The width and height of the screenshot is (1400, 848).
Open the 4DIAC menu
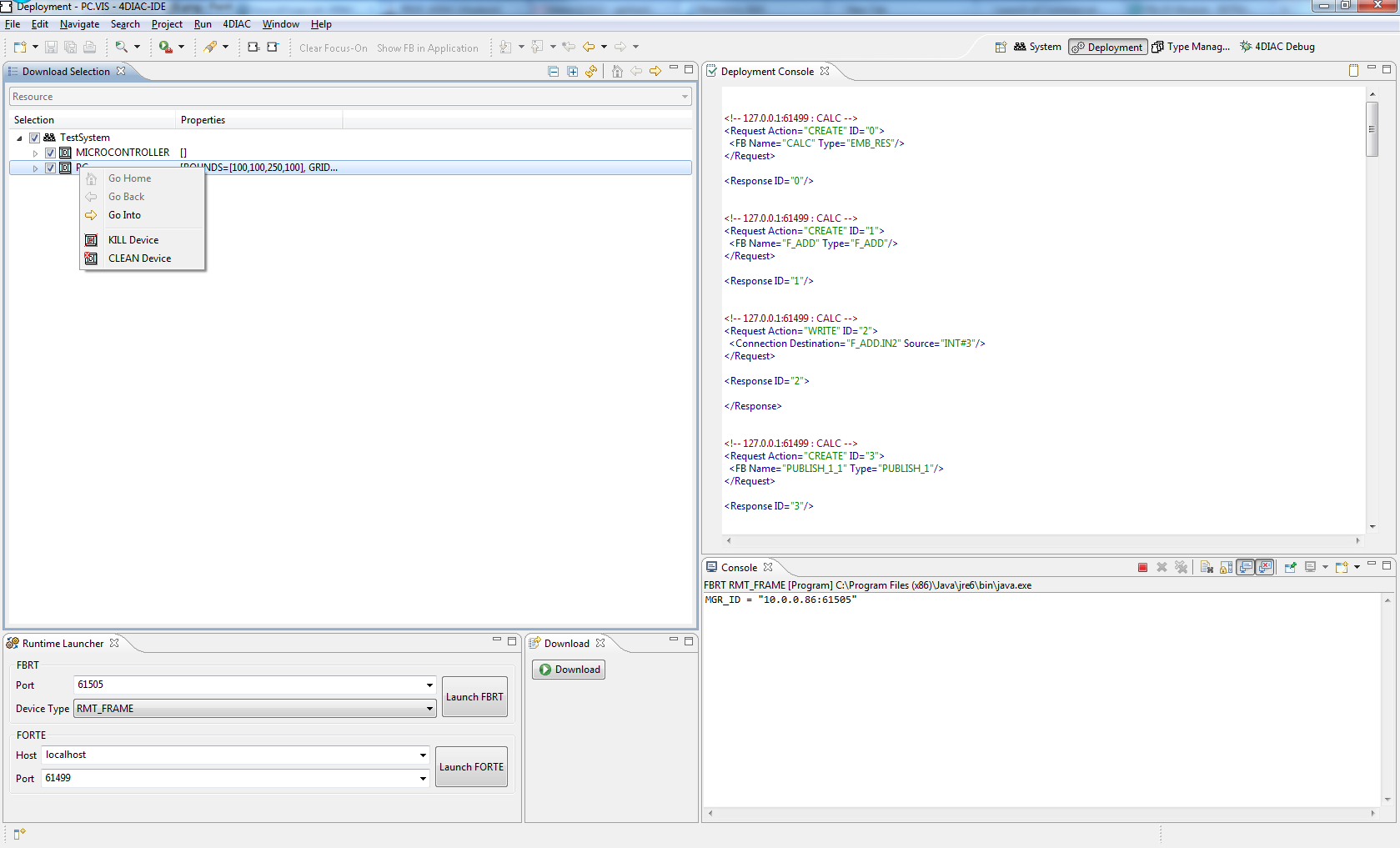point(237,24)
